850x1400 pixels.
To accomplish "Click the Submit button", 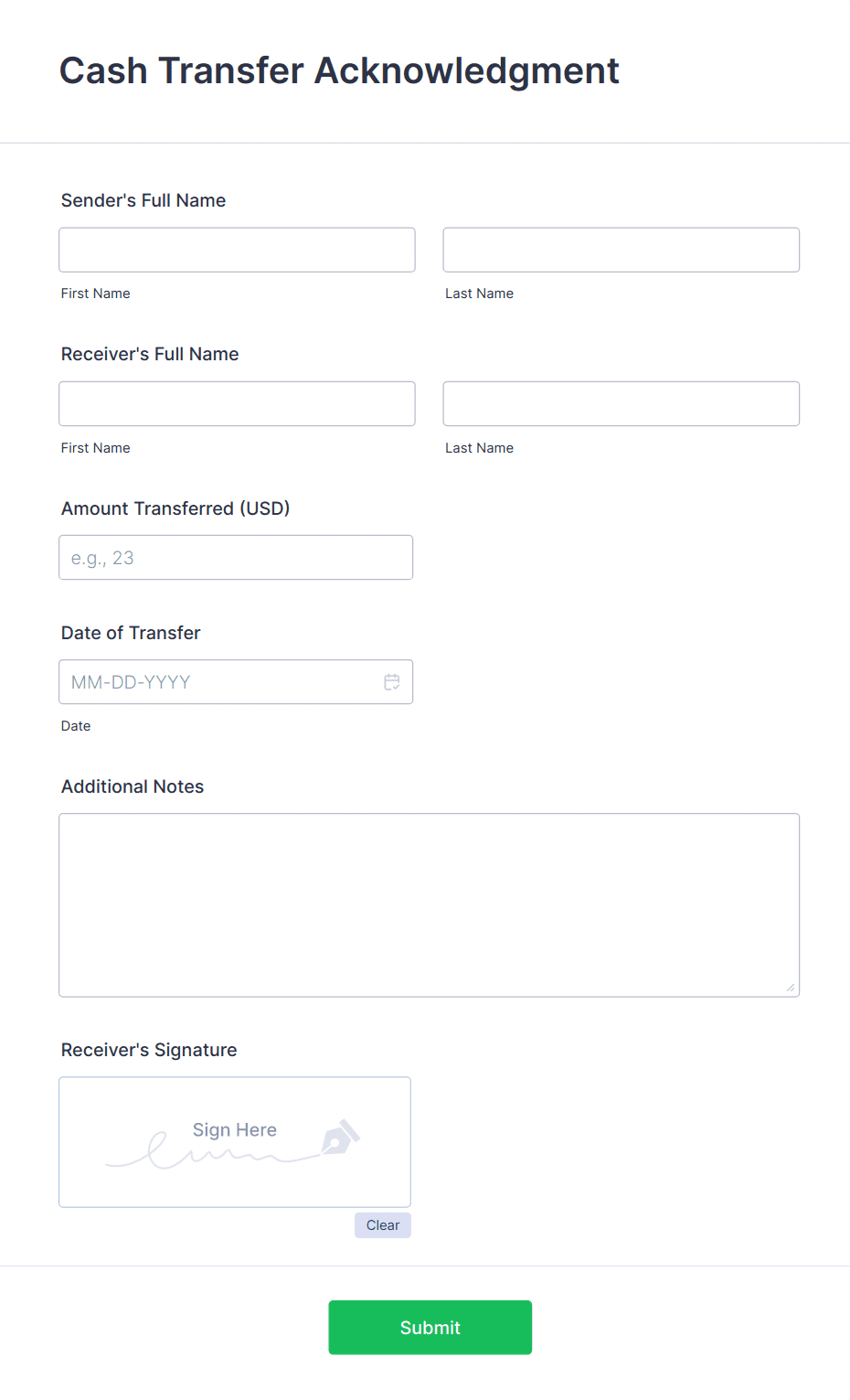I will click(430, 1327).
